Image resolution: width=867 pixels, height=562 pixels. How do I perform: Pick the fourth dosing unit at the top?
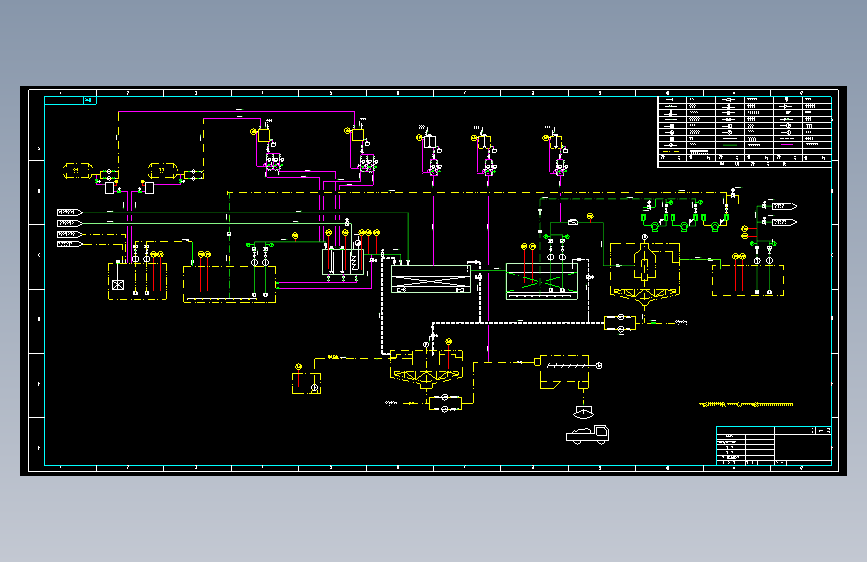coord(484,151)
